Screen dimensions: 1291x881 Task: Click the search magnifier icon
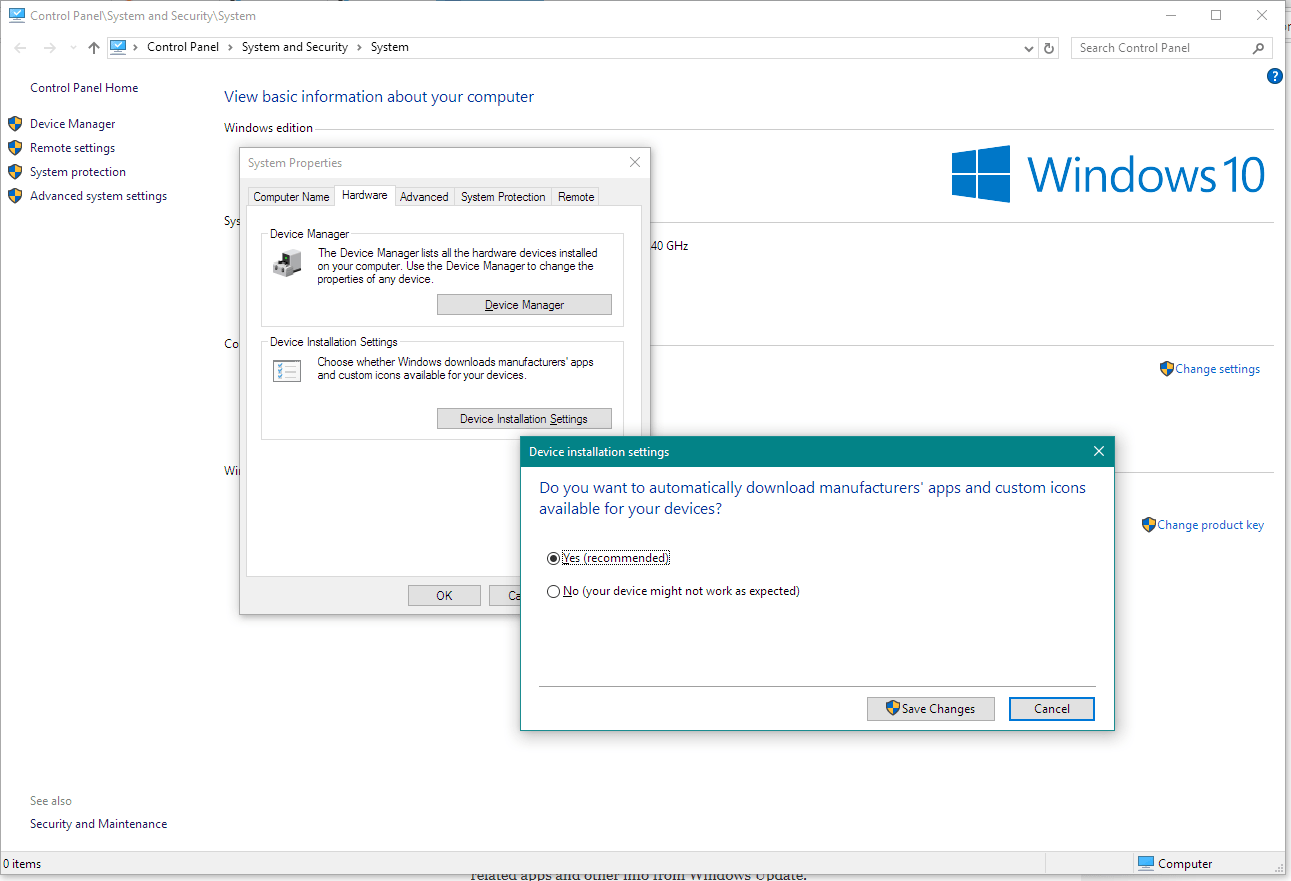coord(1259,48)
